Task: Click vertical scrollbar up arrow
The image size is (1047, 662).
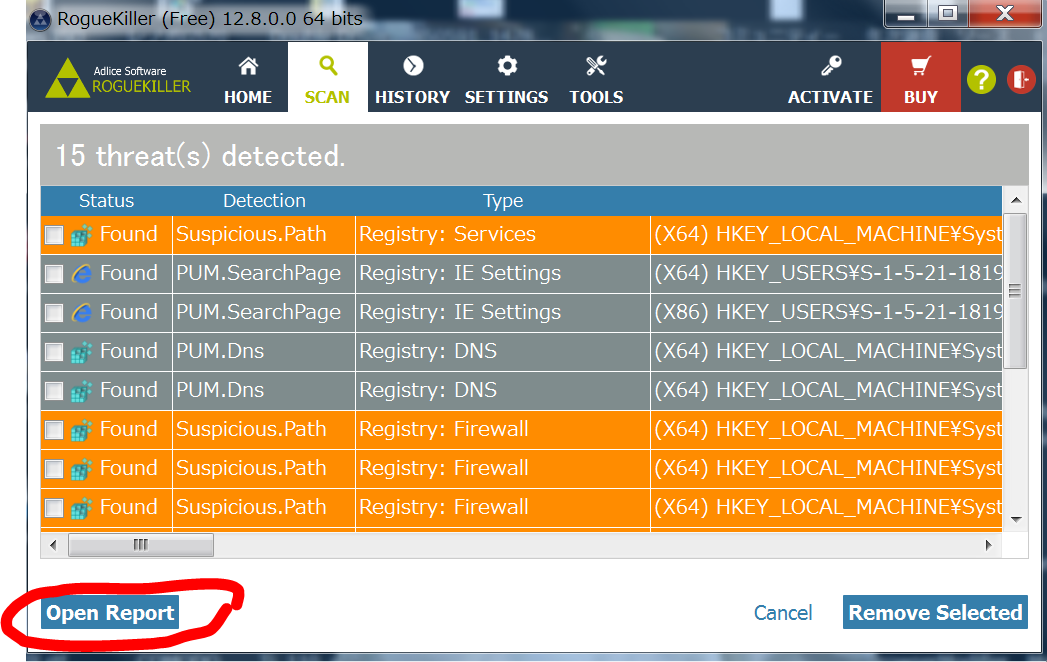Action: tap(1016, 200)
